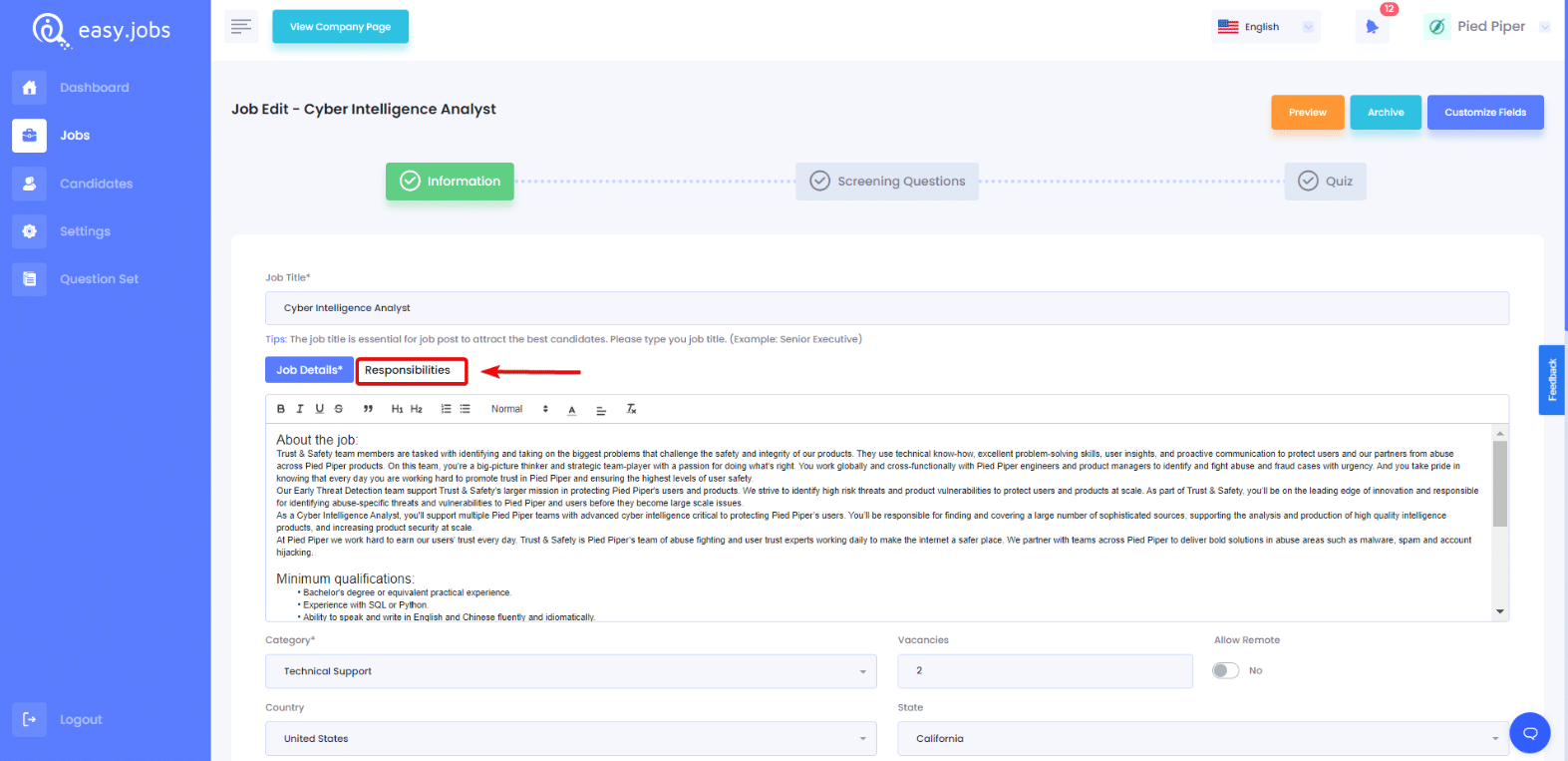Click the About the job heading text

(317, 440)
